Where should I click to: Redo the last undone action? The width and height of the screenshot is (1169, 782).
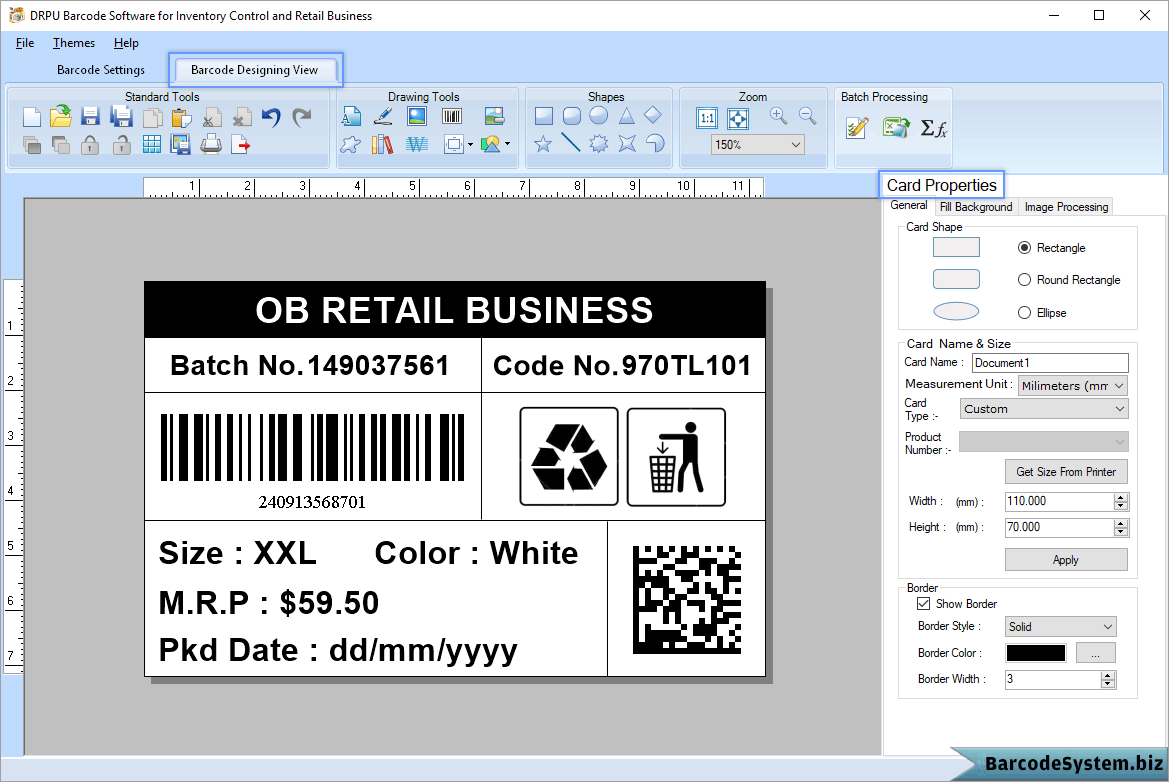[x=301, y=117]
